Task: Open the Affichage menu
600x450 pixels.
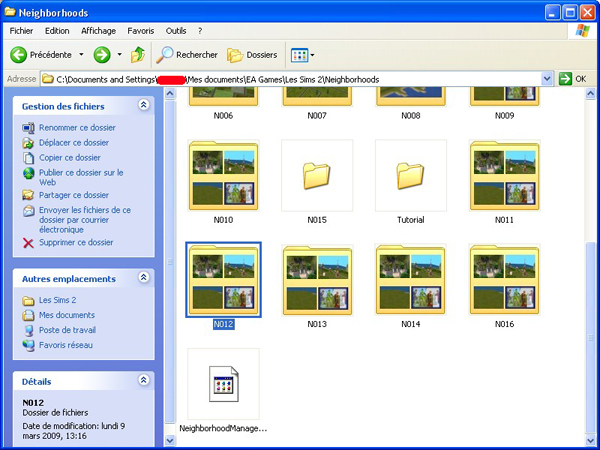Action: [x=98, y=31]
